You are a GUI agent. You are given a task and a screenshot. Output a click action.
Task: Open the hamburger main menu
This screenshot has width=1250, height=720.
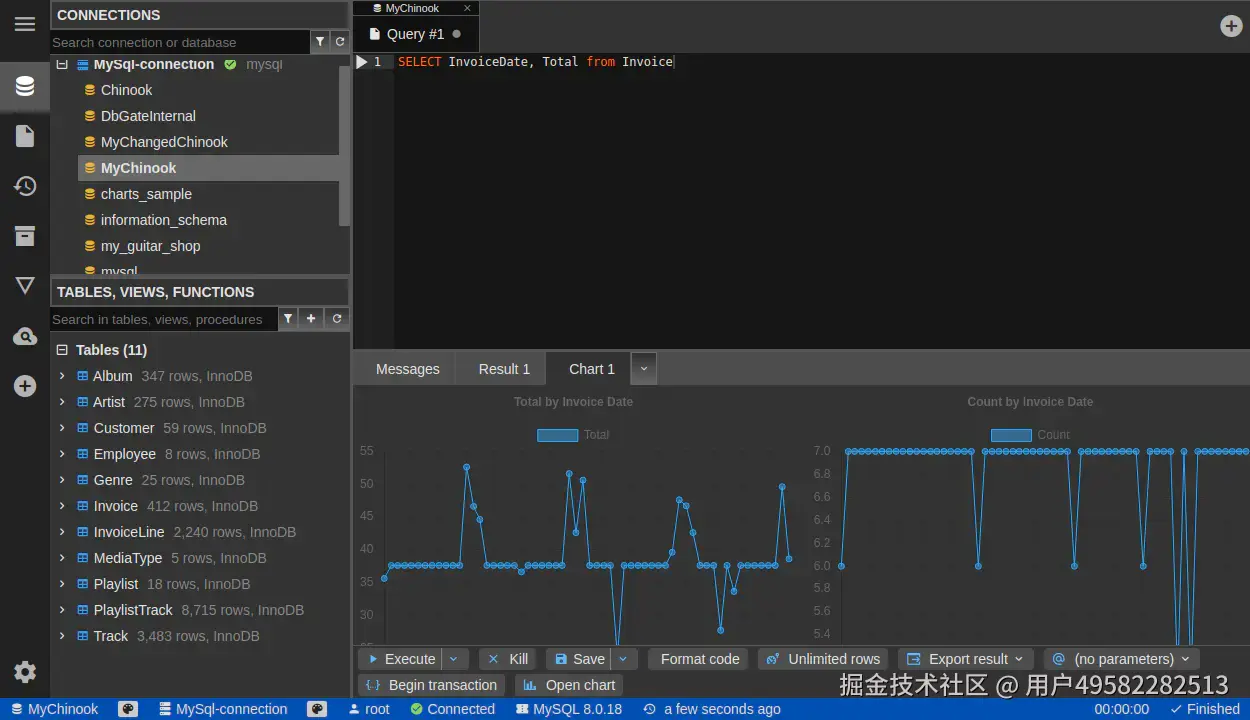(x=25, y=24)
